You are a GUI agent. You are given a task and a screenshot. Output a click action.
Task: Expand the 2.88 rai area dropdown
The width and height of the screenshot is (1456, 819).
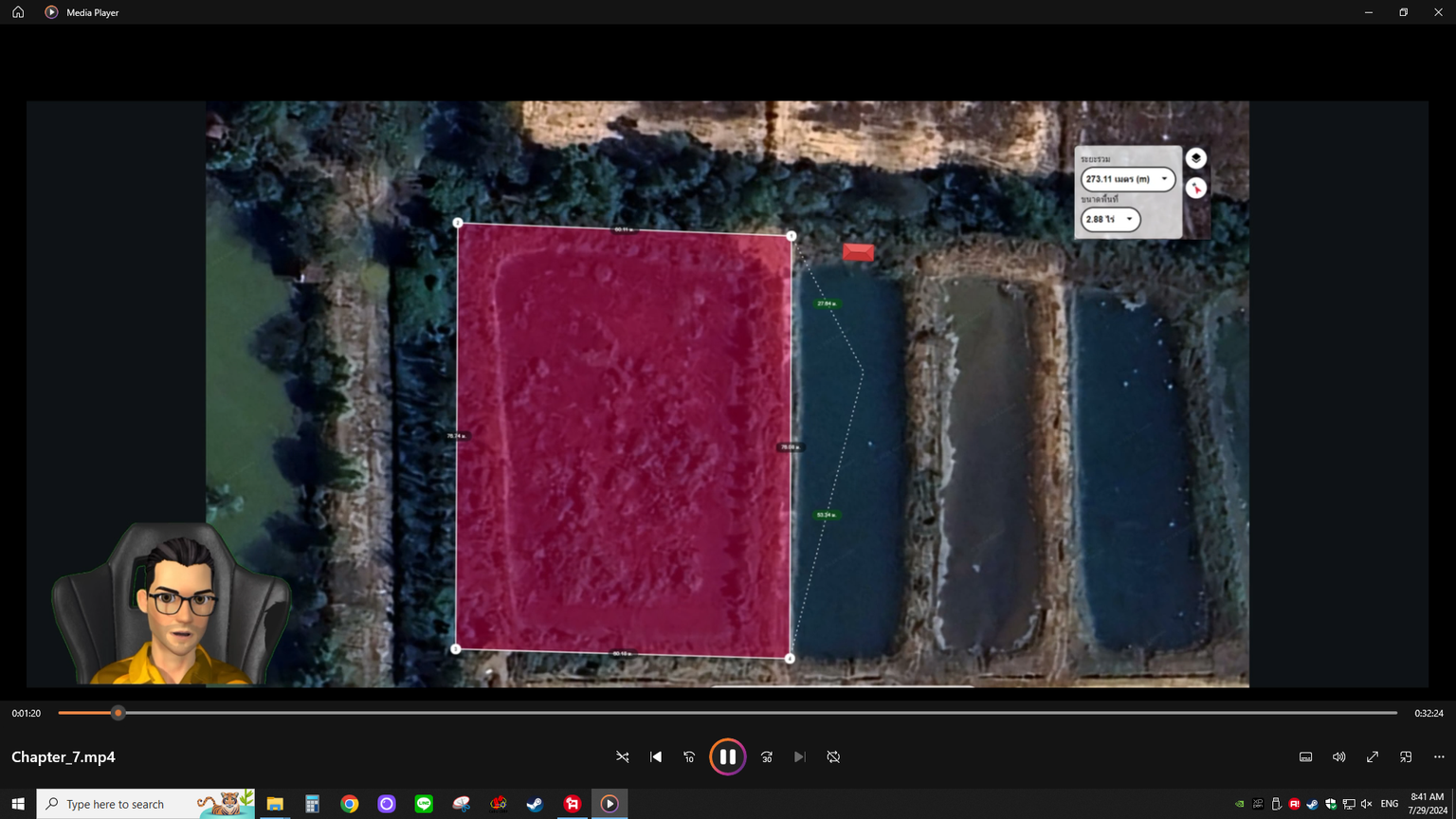(1129, 219)
